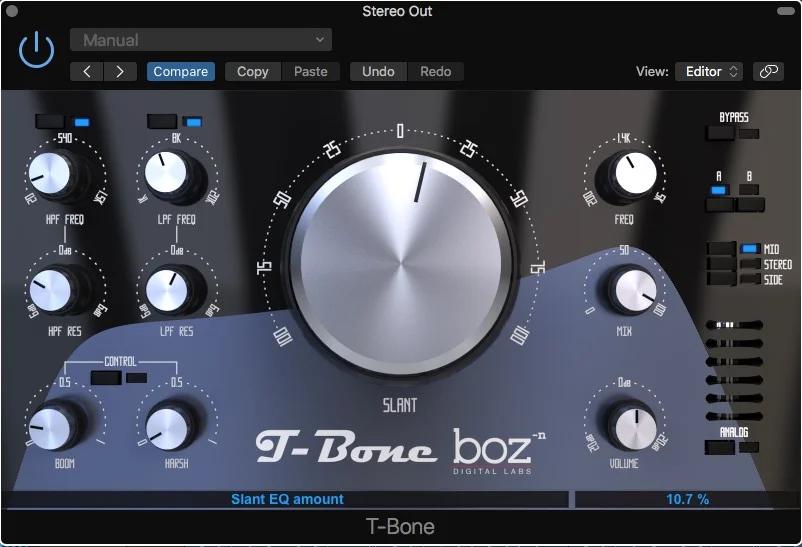This screenshot has height=547, width=802.
Task: Click the Compare button
Action: coord(181,72)
